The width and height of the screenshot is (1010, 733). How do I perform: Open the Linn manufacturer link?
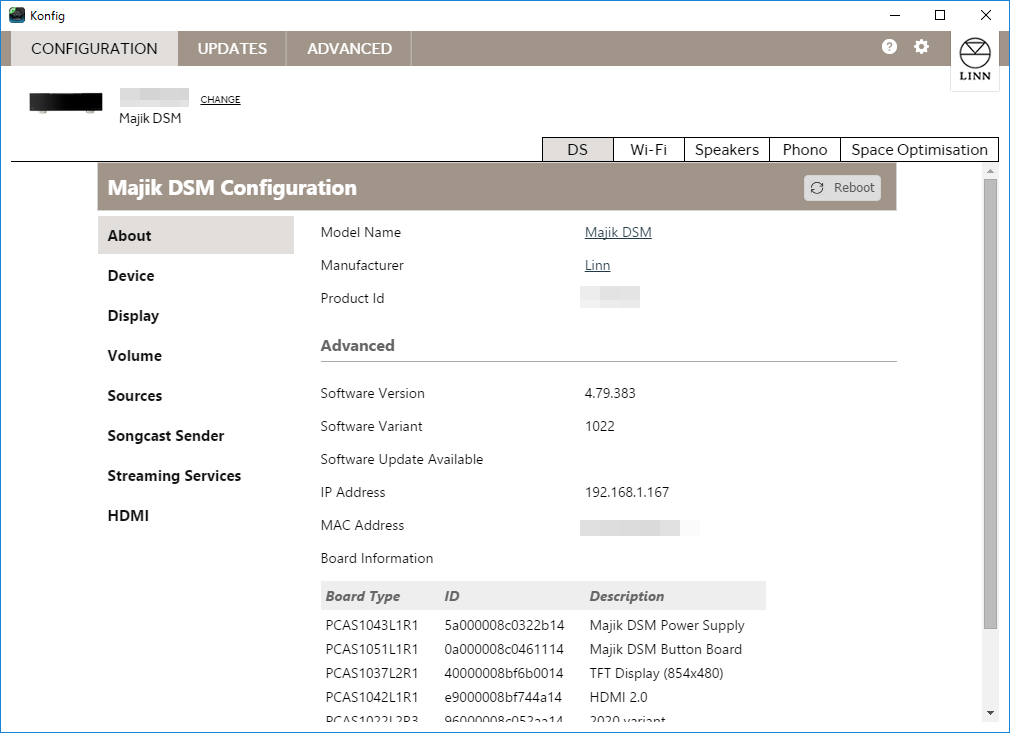[x=597, y=265]
